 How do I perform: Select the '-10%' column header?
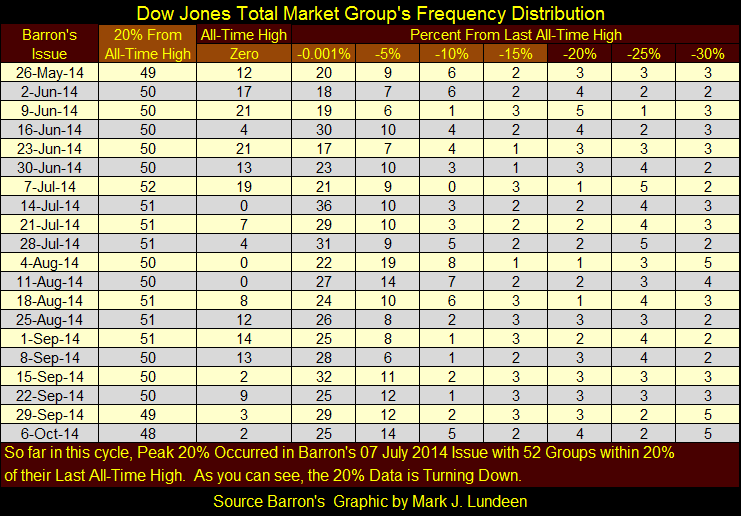point(451,53)
